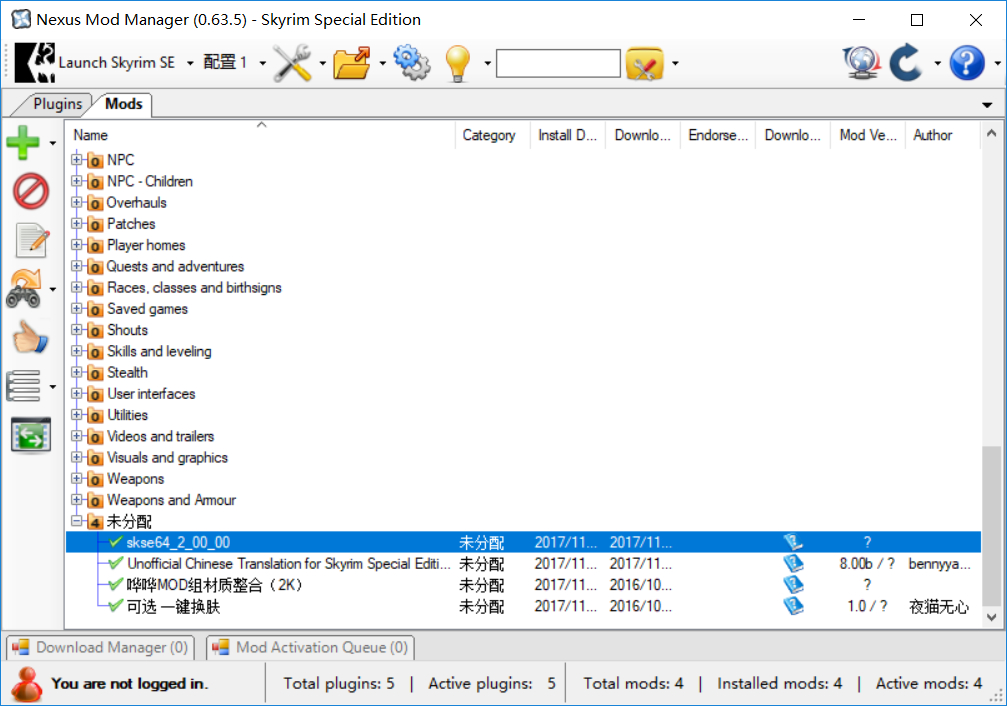Click the notepad edit mod icon
This screenshot has height=706, width=1007.
click(31, 240)
